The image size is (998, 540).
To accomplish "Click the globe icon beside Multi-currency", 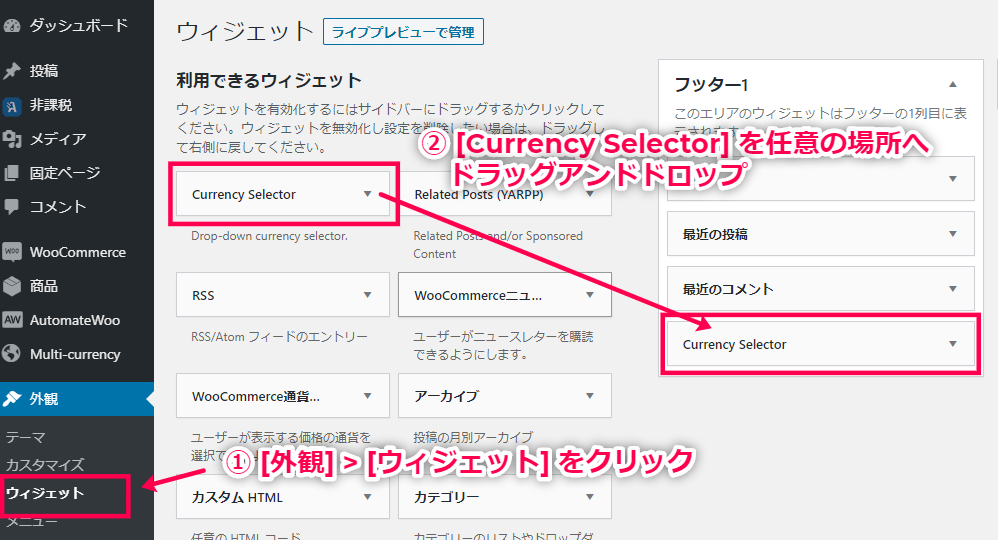I will click(x=12, y=353).
